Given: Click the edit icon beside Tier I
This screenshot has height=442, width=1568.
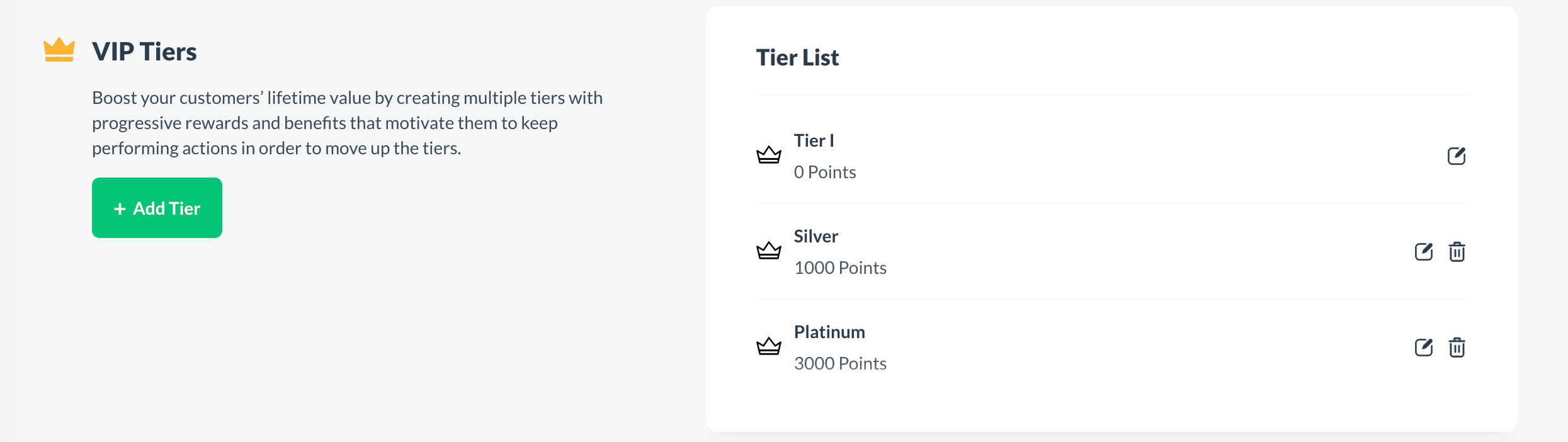Looking at the screenshot, I should [x=1458, y=156].
